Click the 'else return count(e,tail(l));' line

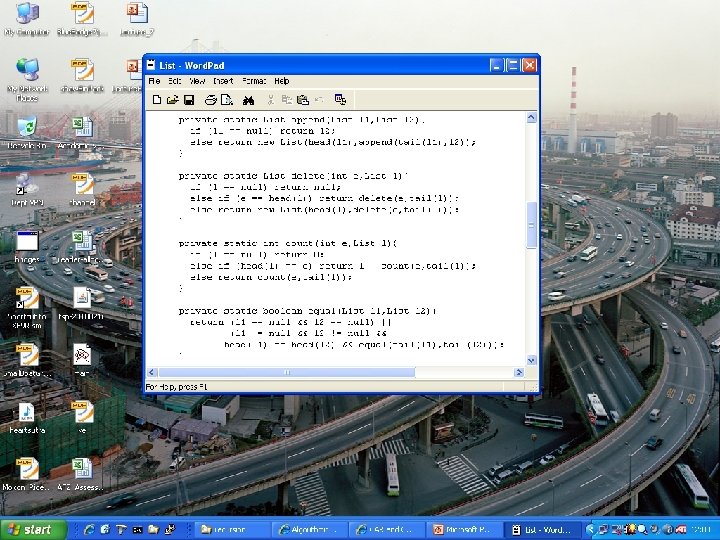[x=271, y=277]
